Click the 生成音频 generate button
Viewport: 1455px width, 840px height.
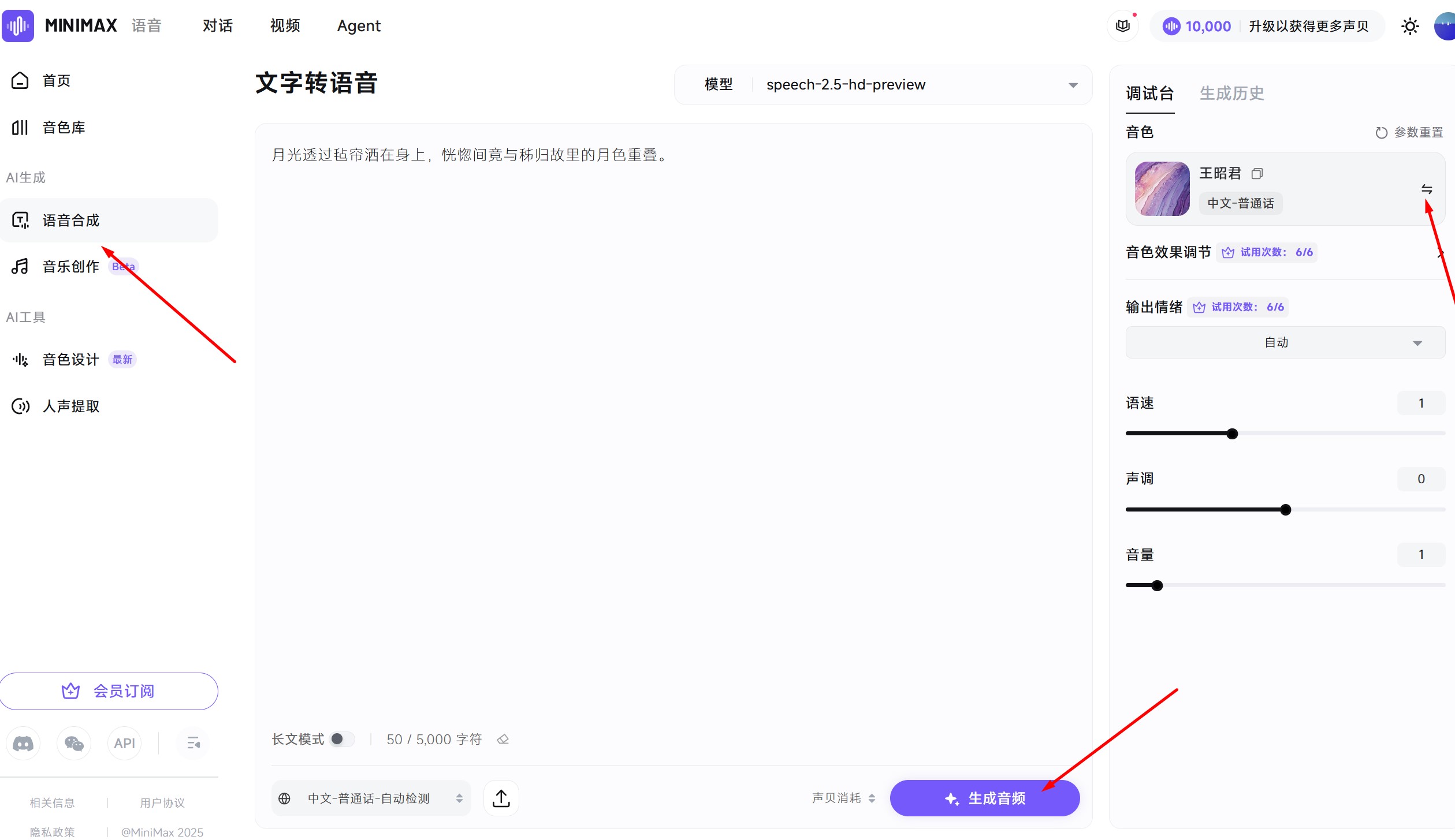(984, 798)
